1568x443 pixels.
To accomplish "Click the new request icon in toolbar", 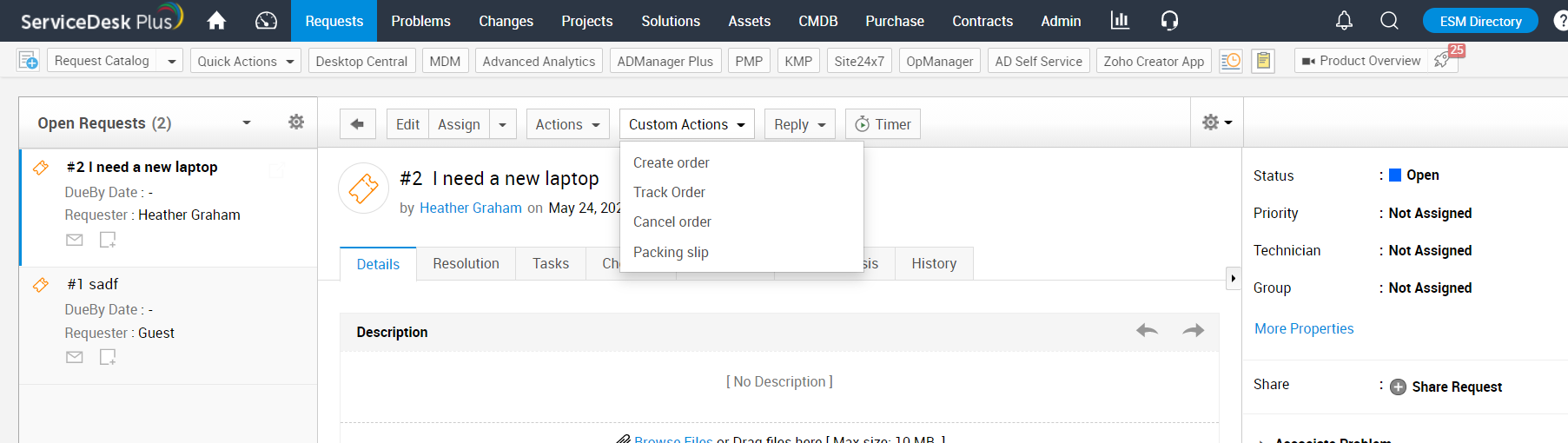I will 28,60.
